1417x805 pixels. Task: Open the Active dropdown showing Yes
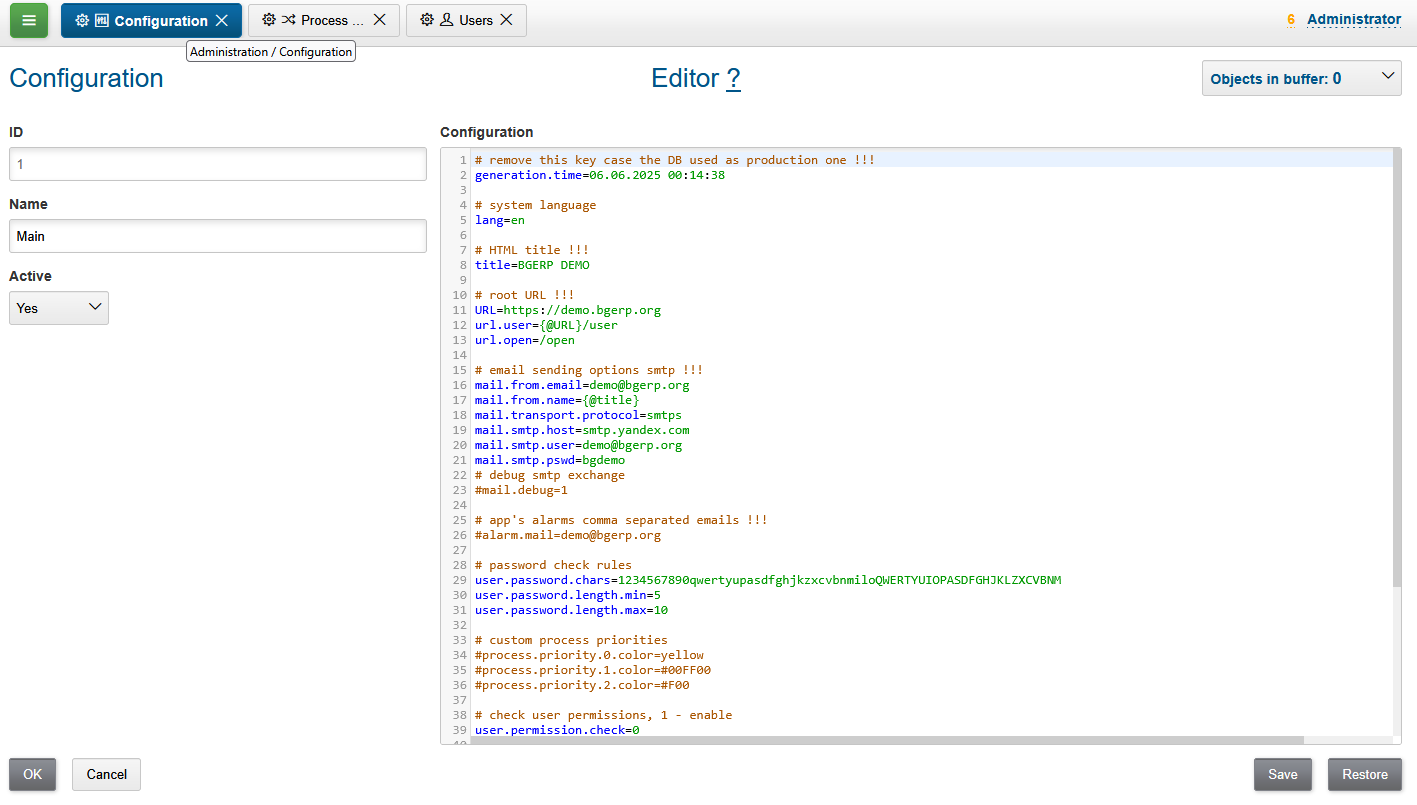tap(58, 308)
